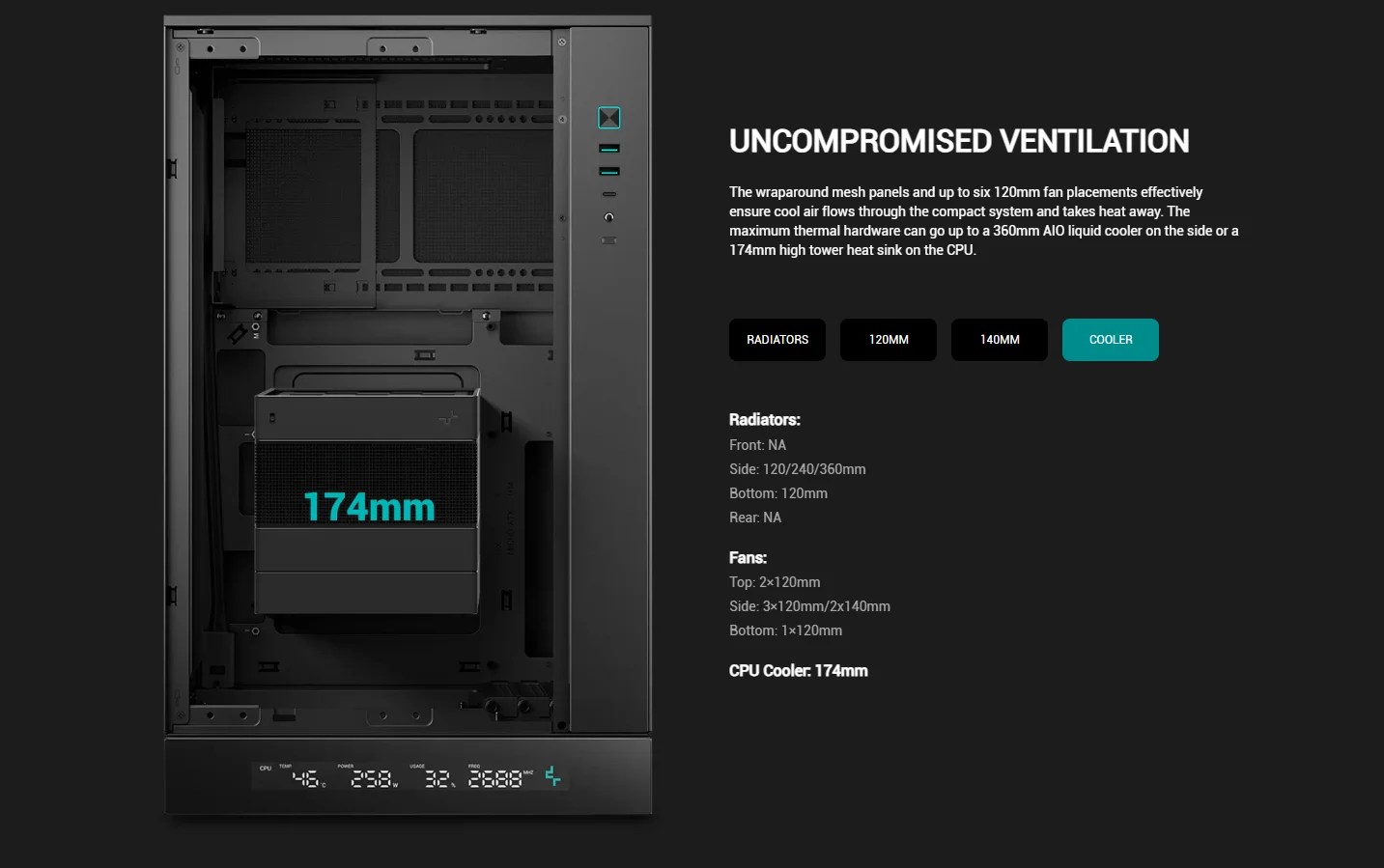Click the lower teal USB port
The height and width of the screenshot is (868, 1384).
click(608, 172)
